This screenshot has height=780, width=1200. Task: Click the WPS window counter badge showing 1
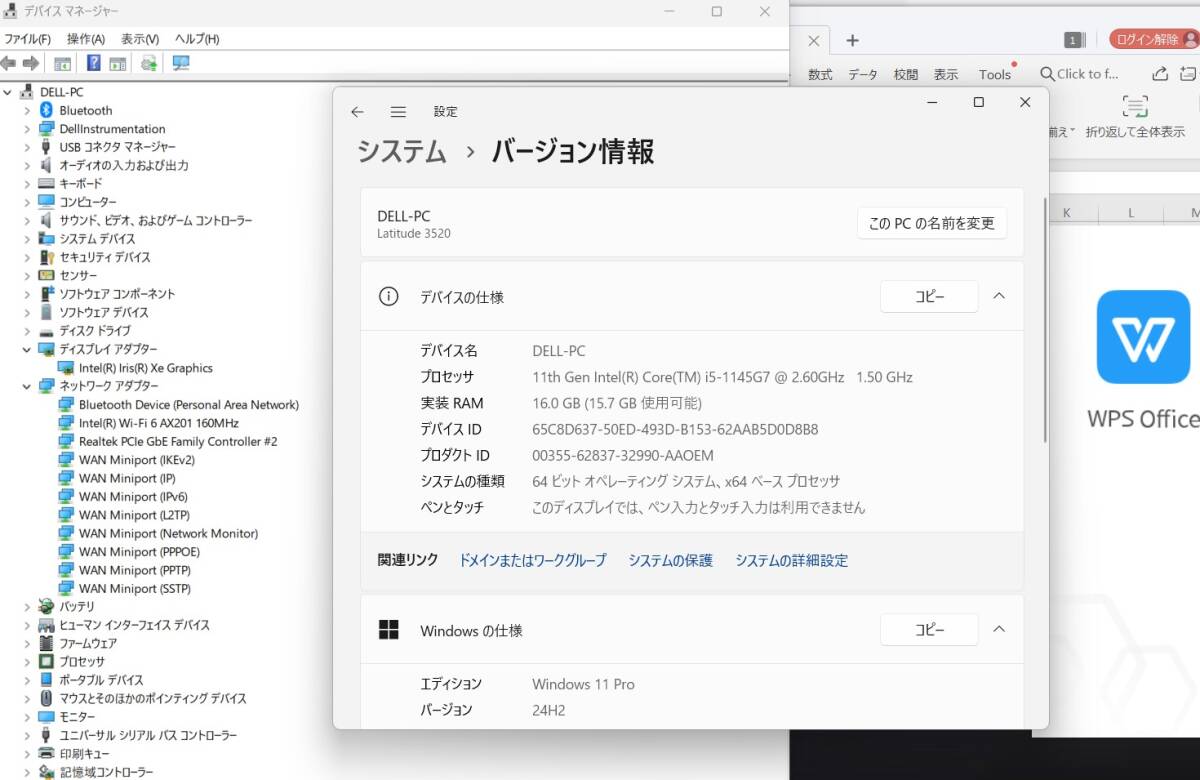pos(1074,40)
